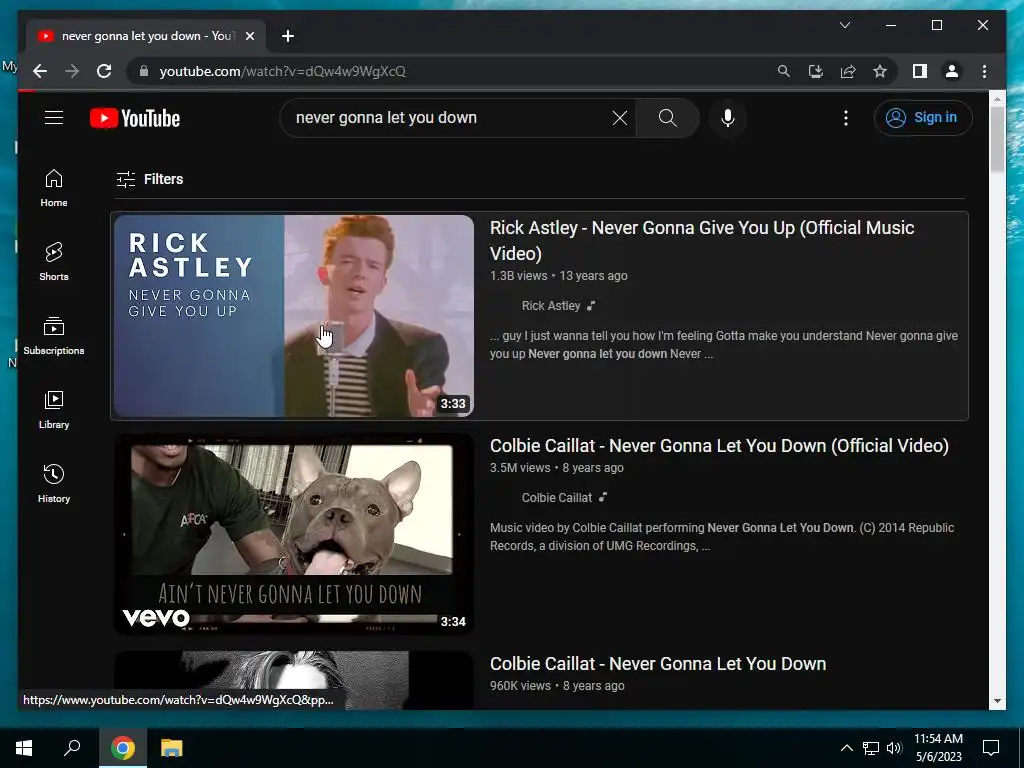This screenshot has width=1024, height=768.
Task: Visit the Colbie Caillat channel under 3.5M views
Action: tap(556, 498)
